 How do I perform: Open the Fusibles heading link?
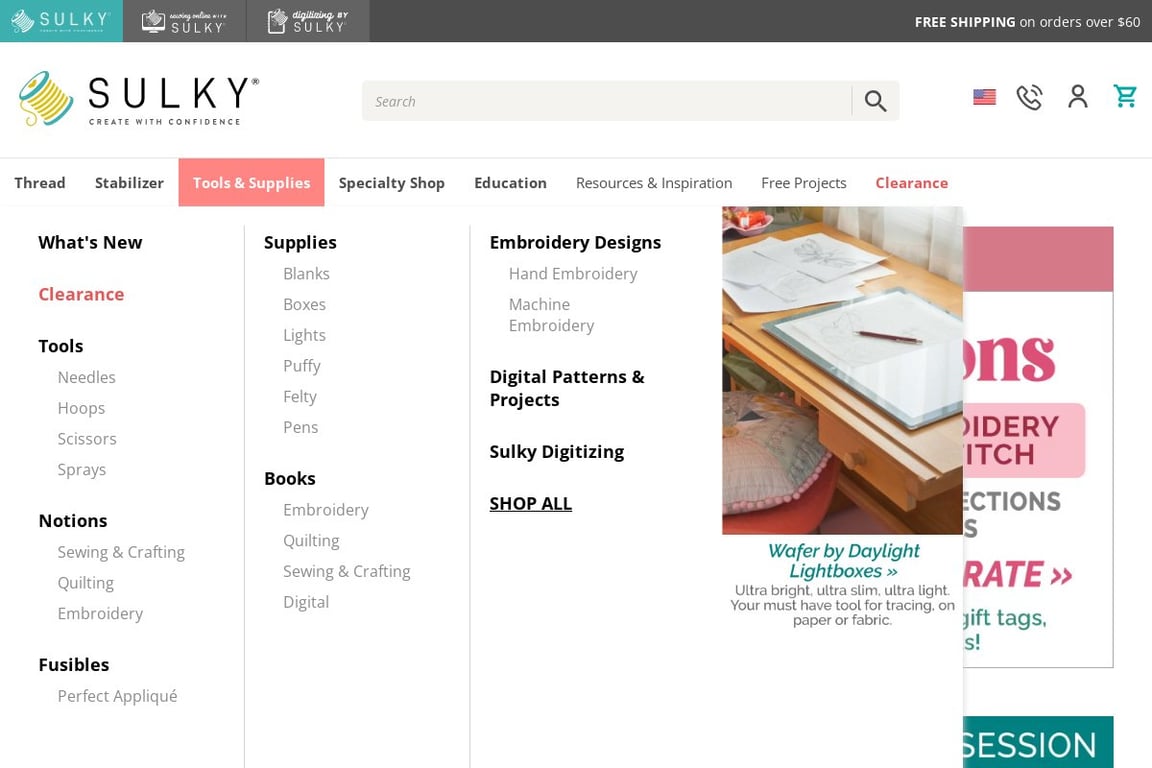pos(74,664)
